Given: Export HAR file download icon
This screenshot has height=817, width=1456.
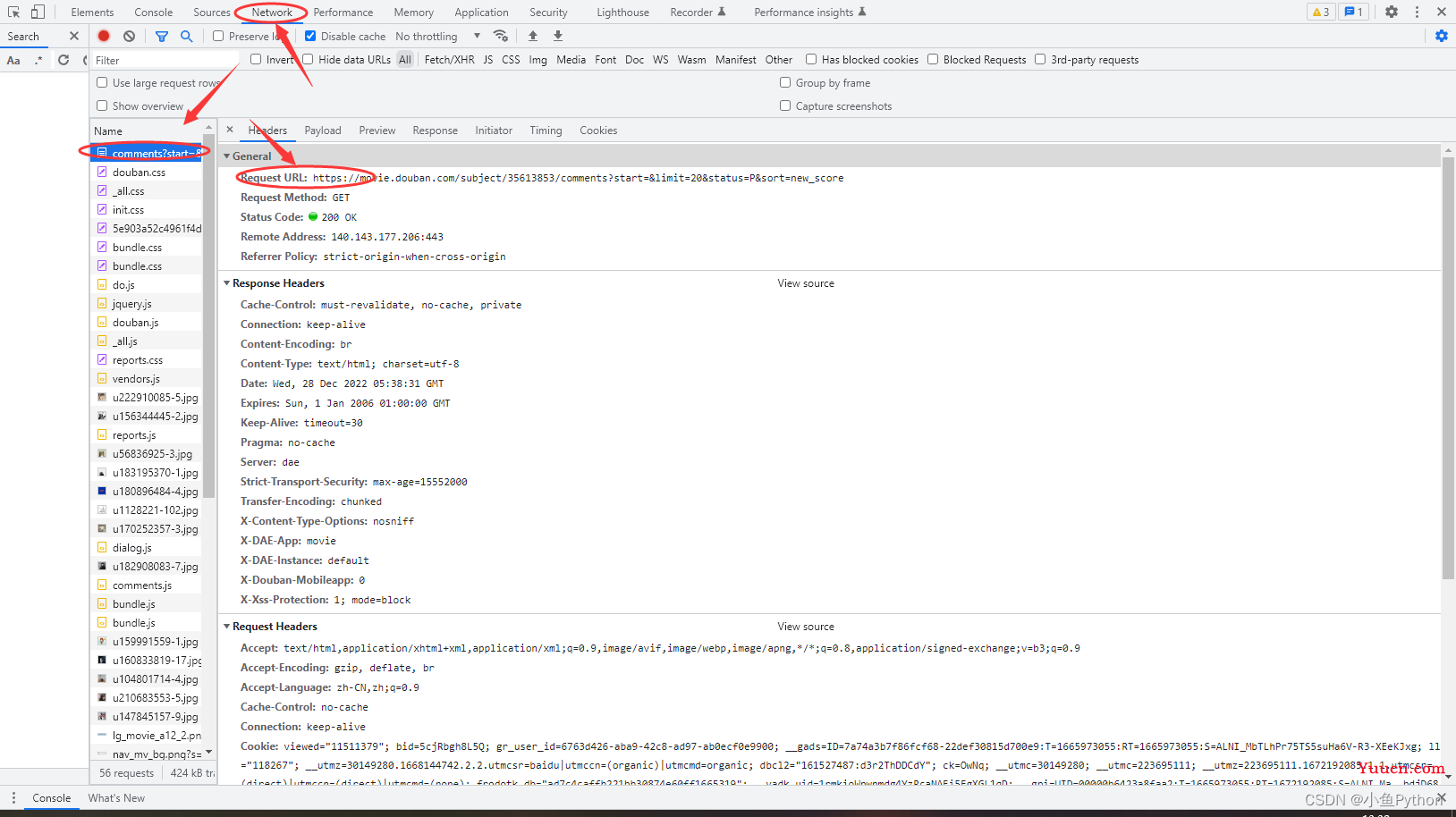Looking at the screenshot, I should coord(558,36).
